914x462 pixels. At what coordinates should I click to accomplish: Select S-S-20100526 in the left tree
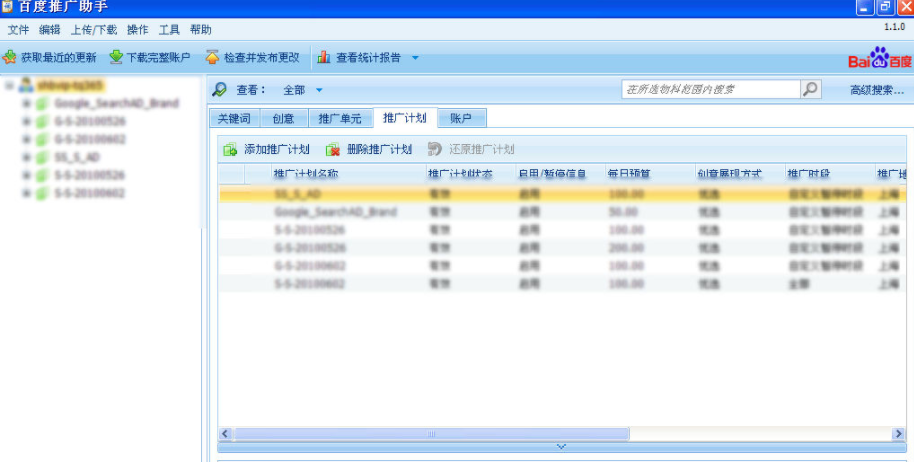89,175
